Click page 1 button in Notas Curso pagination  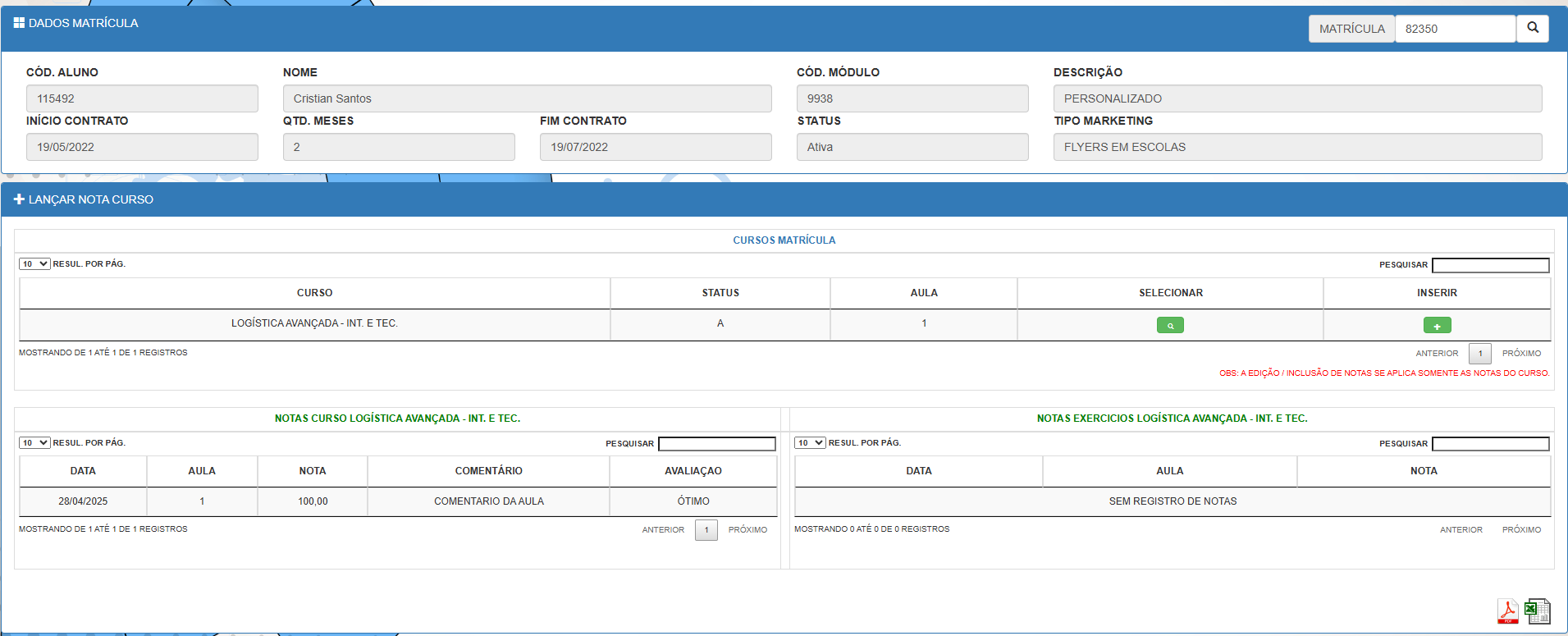tap(706, 530)
